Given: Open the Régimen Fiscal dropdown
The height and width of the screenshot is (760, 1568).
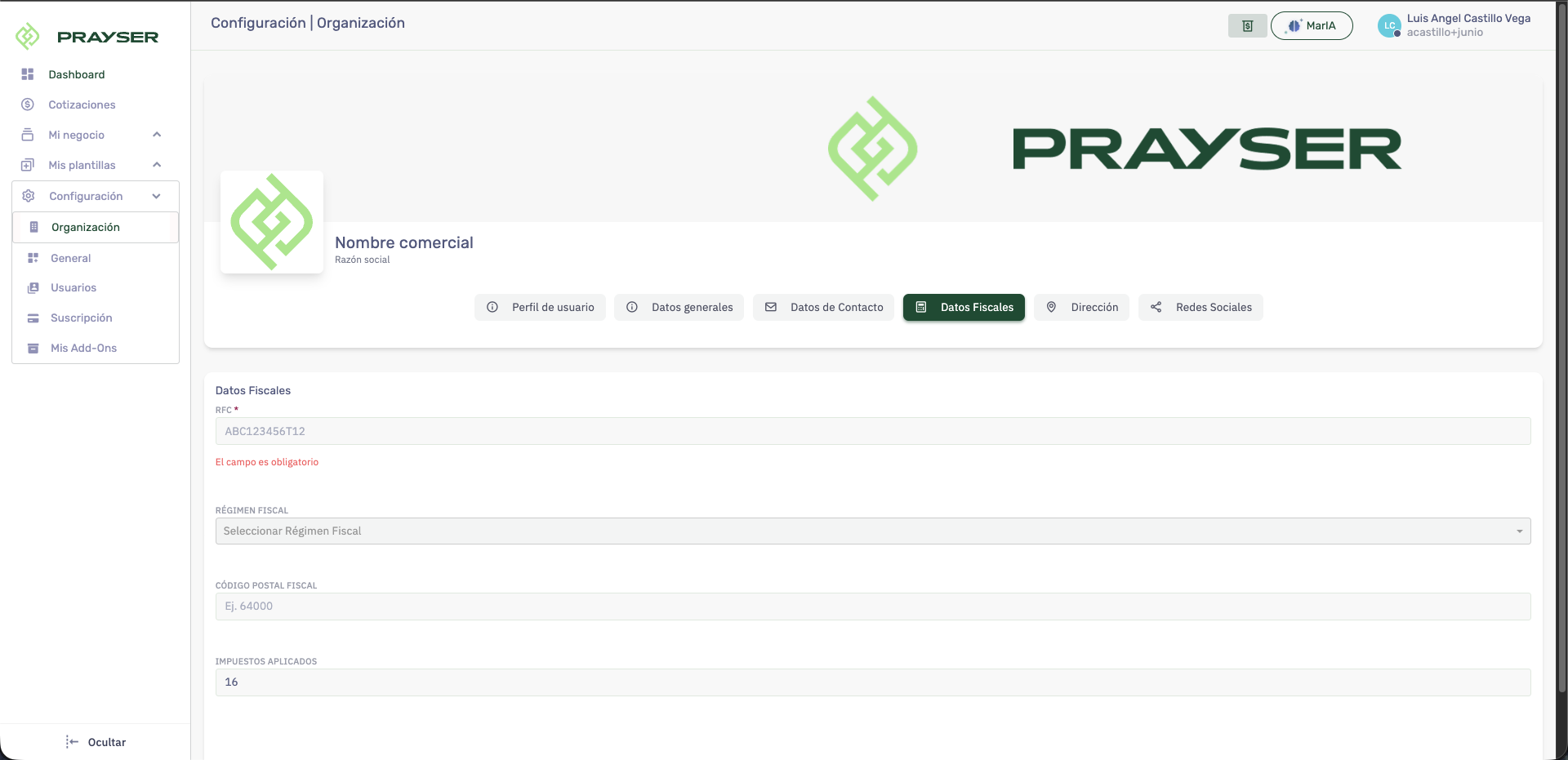Looking at the screenshot, I should pyautogui.click(x=873, y=531).
